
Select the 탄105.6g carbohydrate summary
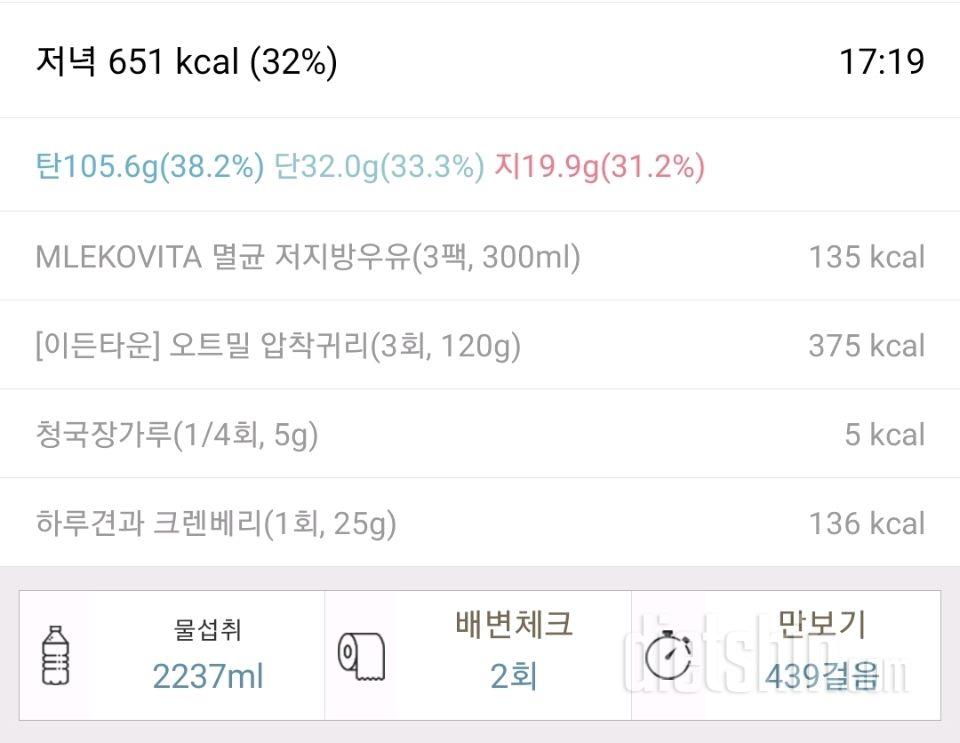(150, 166)
